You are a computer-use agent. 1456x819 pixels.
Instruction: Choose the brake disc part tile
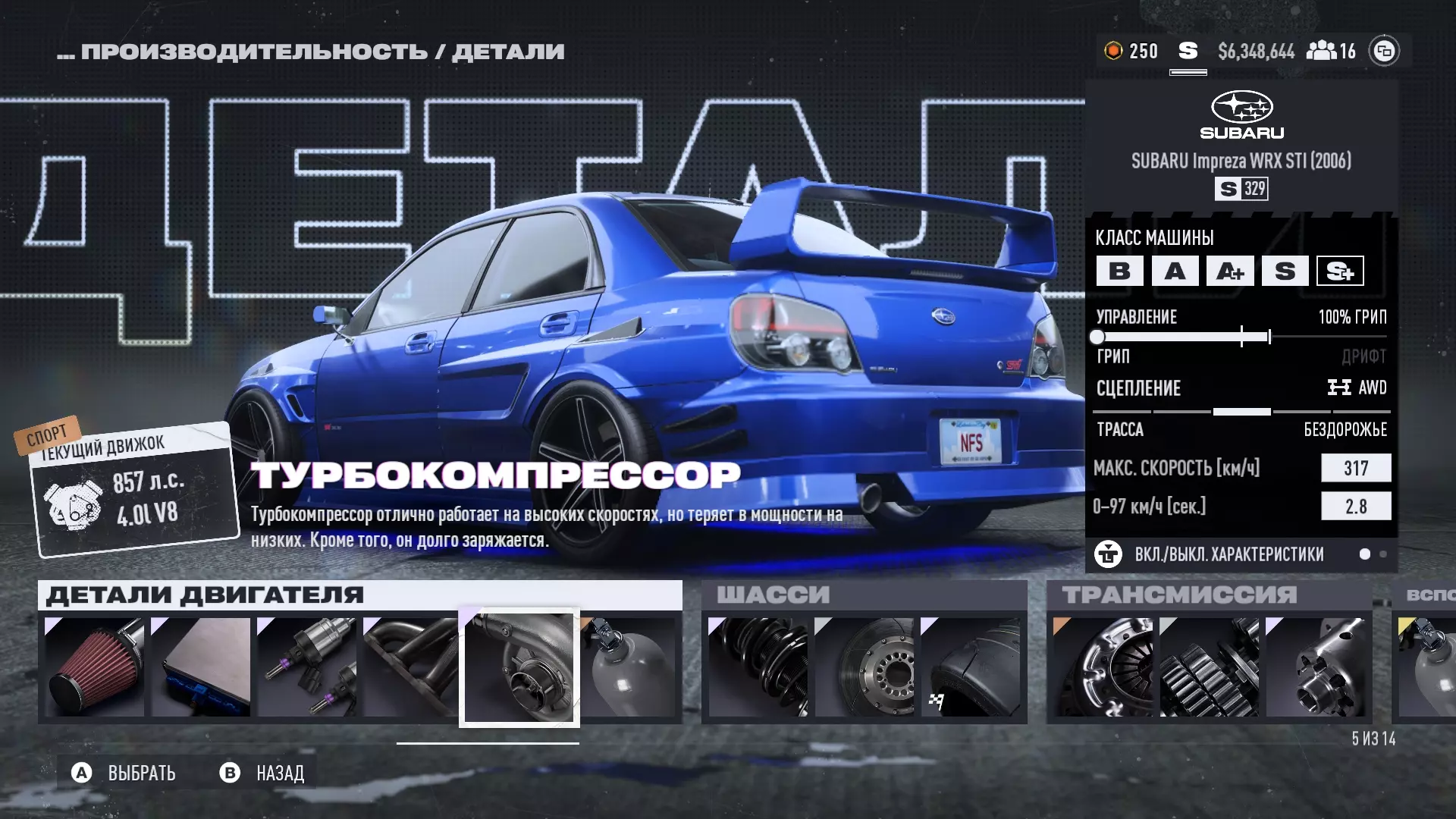[x=864, y=667]
